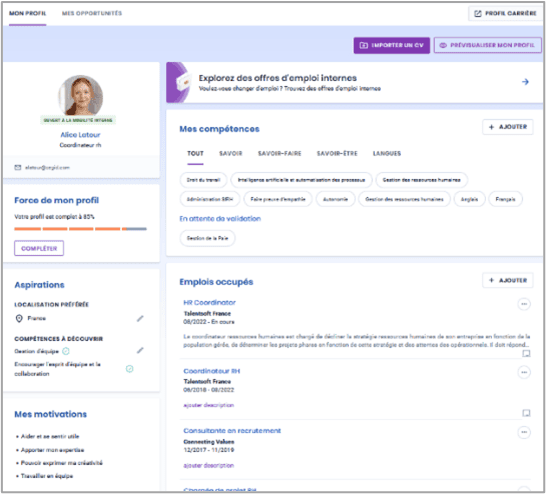Viewport: 546px width, 494px height.
Task: Edit Compétences à découvrir pencil icon
Action: pyautogui.click(x=140, y=350)
